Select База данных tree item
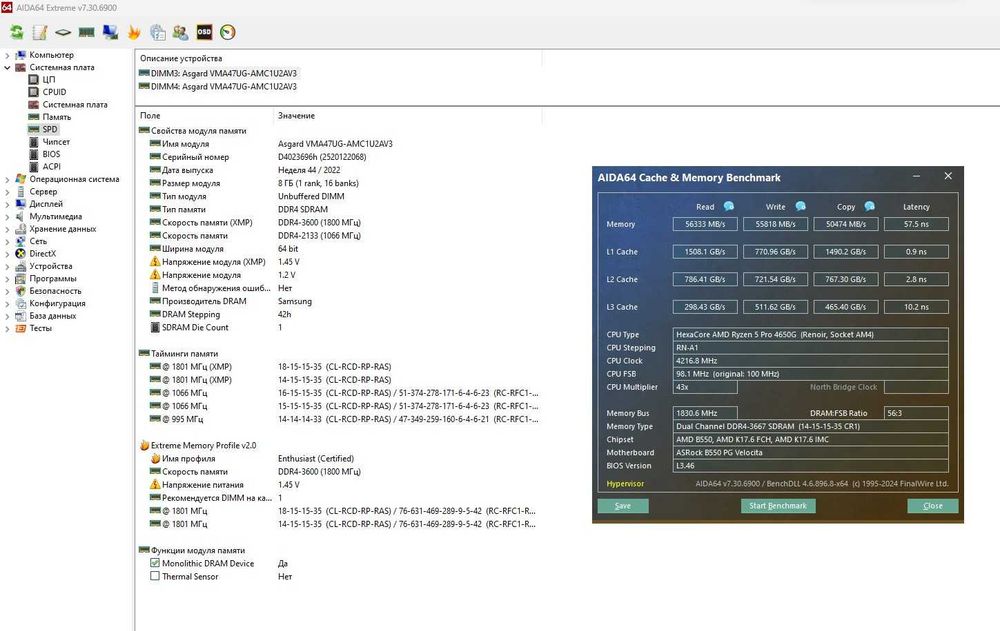Viewport: 1000px width, 631px height. click(52, 316)
